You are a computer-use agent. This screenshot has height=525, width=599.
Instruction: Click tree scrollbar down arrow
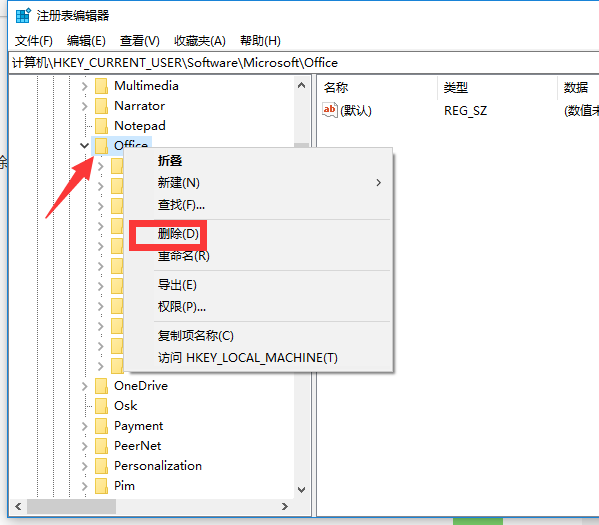301,490
